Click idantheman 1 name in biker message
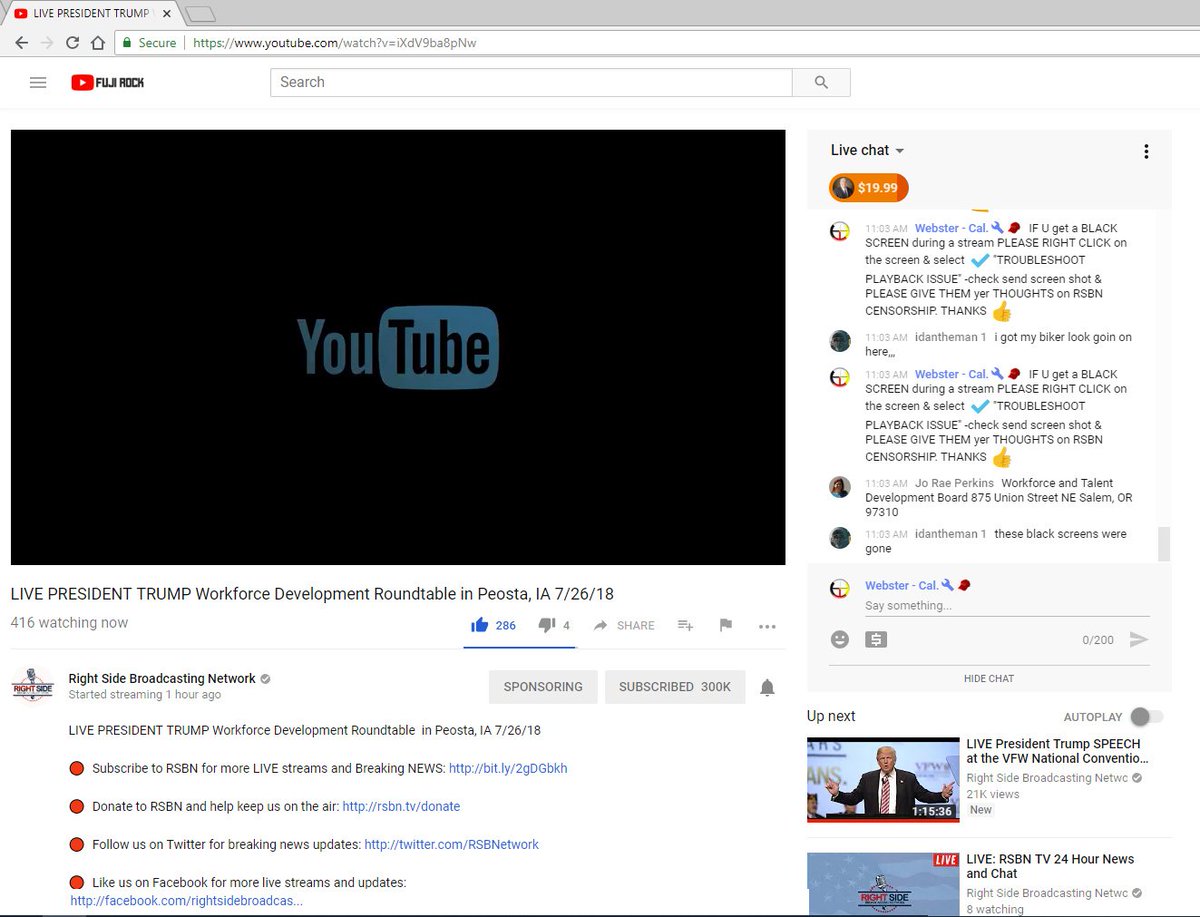Screen dimensions: 1200x917 tap(950, 337)
